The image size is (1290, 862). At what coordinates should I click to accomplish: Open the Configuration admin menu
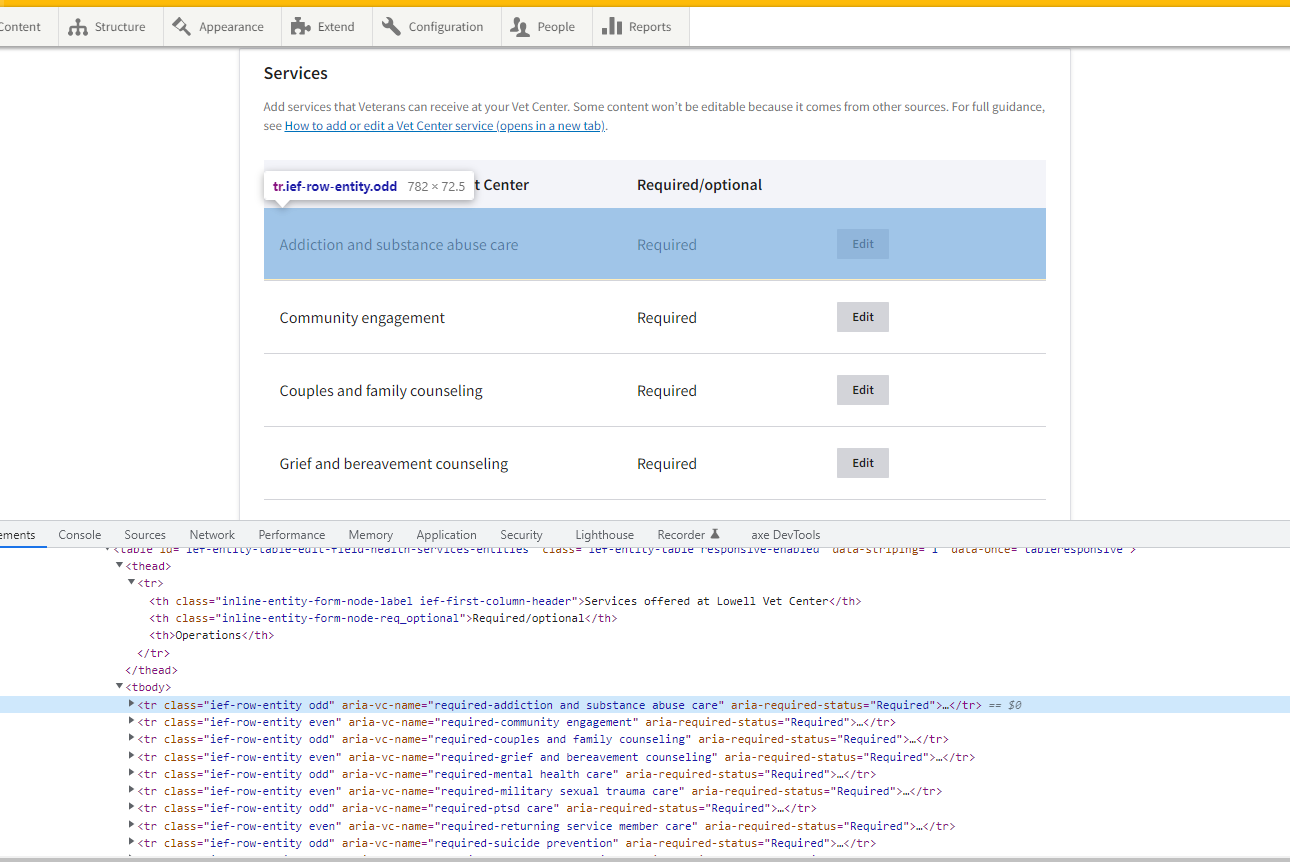coord(436,27)
